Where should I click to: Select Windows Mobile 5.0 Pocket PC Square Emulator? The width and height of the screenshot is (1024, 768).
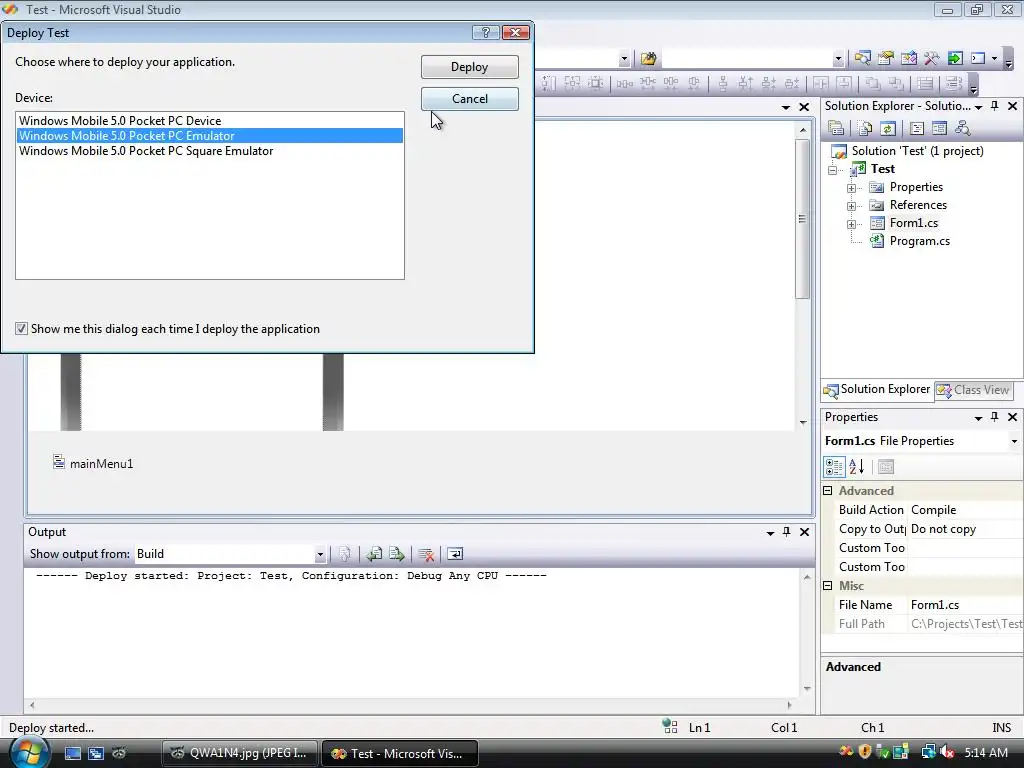point(210,151)
